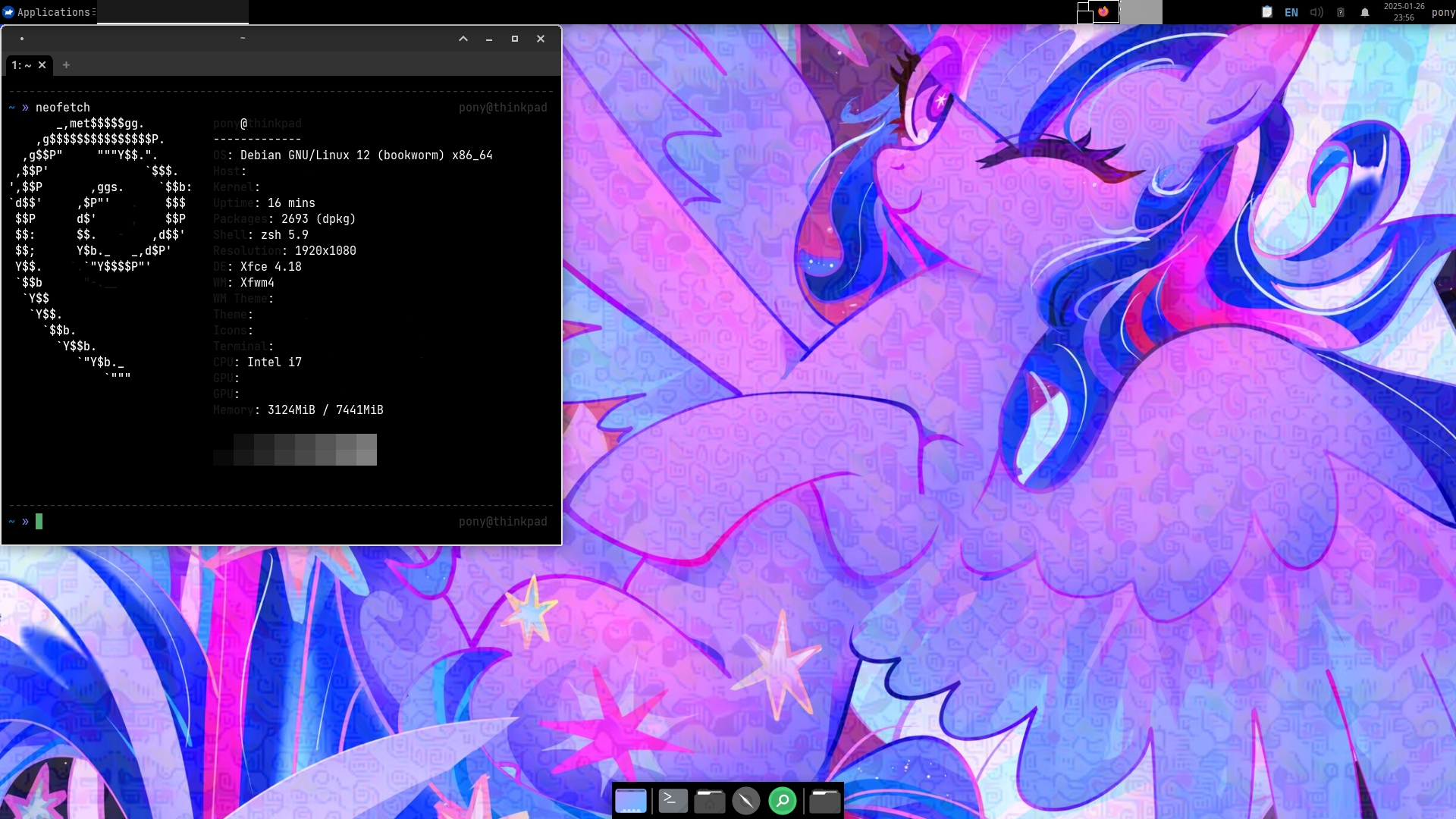This screenshot has height=819, width=1456.
Task: Click the Debian GNU/Linux 12 OS line
Action: (353, 155)
